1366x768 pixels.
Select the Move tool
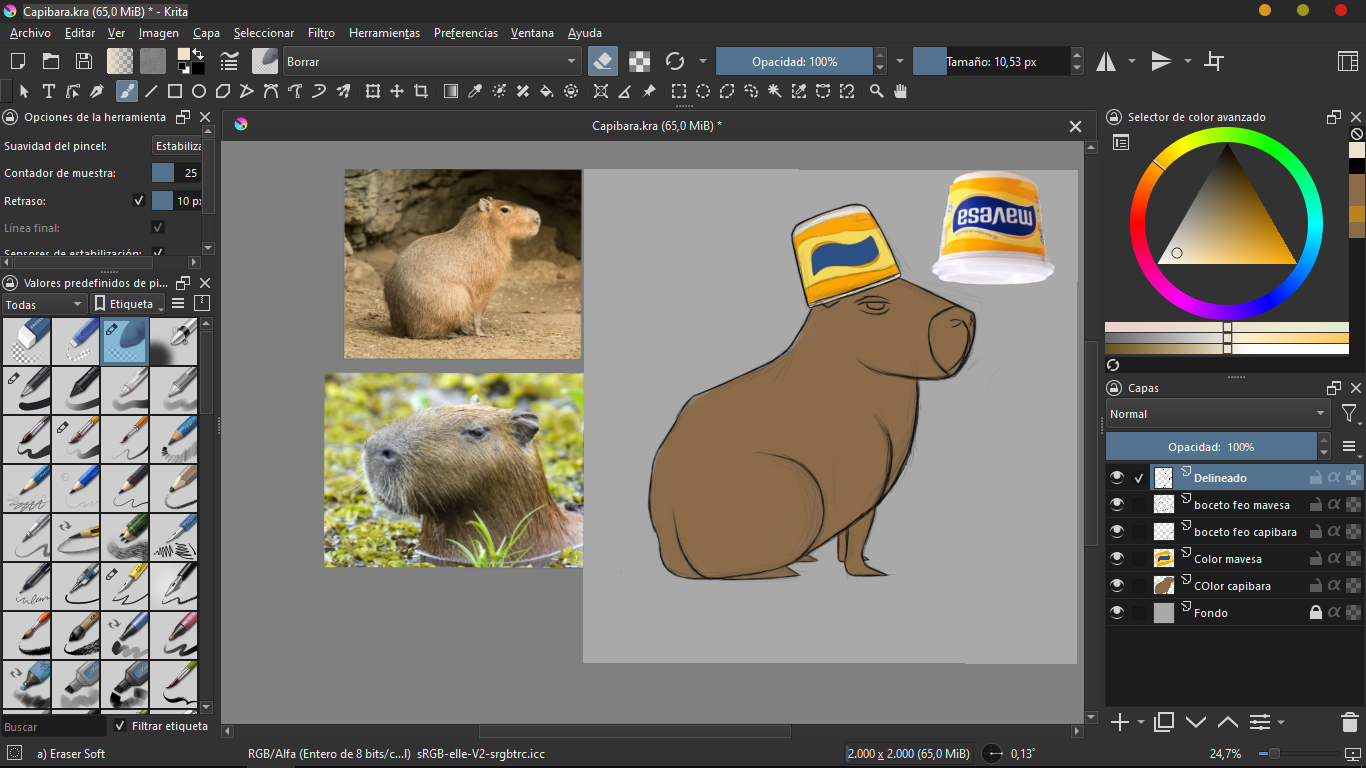pyautogui.click(x=397, y=91)
